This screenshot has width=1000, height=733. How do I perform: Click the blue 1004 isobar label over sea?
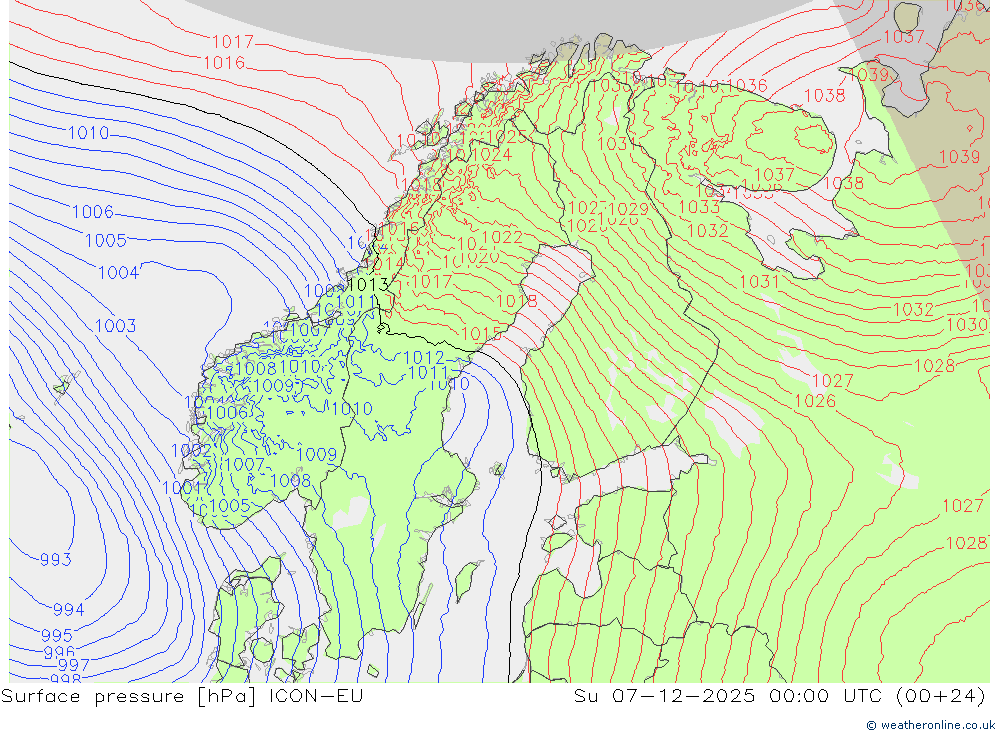point(119,273)
